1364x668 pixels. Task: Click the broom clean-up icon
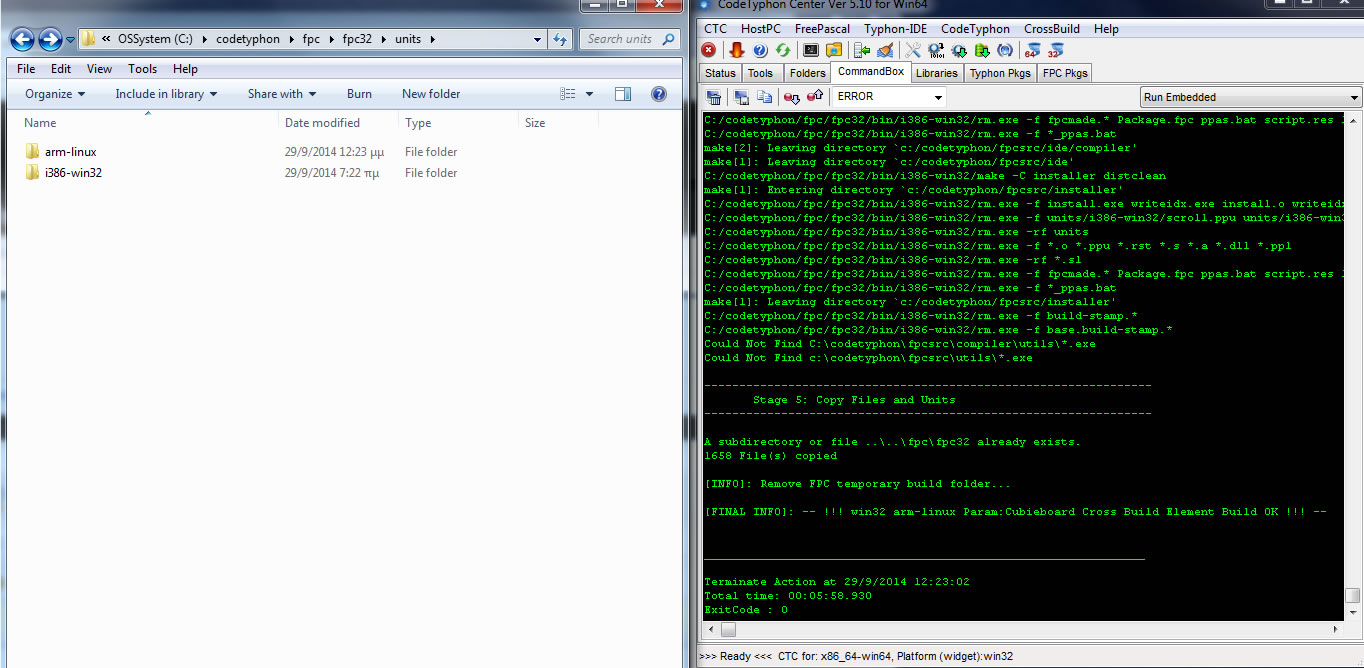[885, 50]
